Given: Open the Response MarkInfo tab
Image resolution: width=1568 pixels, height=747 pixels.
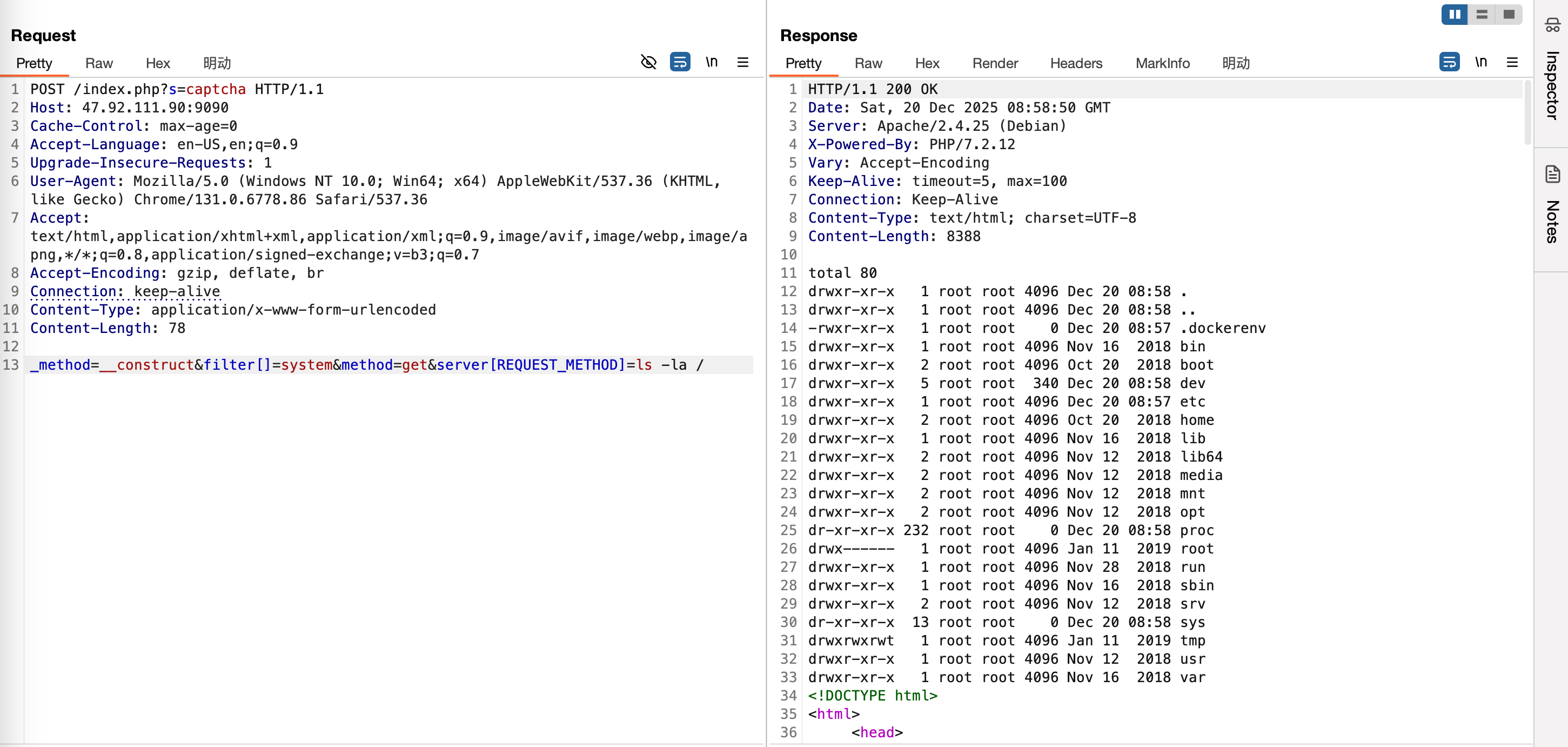Looking at the screenshot, I should click(x=1162, y=63).
